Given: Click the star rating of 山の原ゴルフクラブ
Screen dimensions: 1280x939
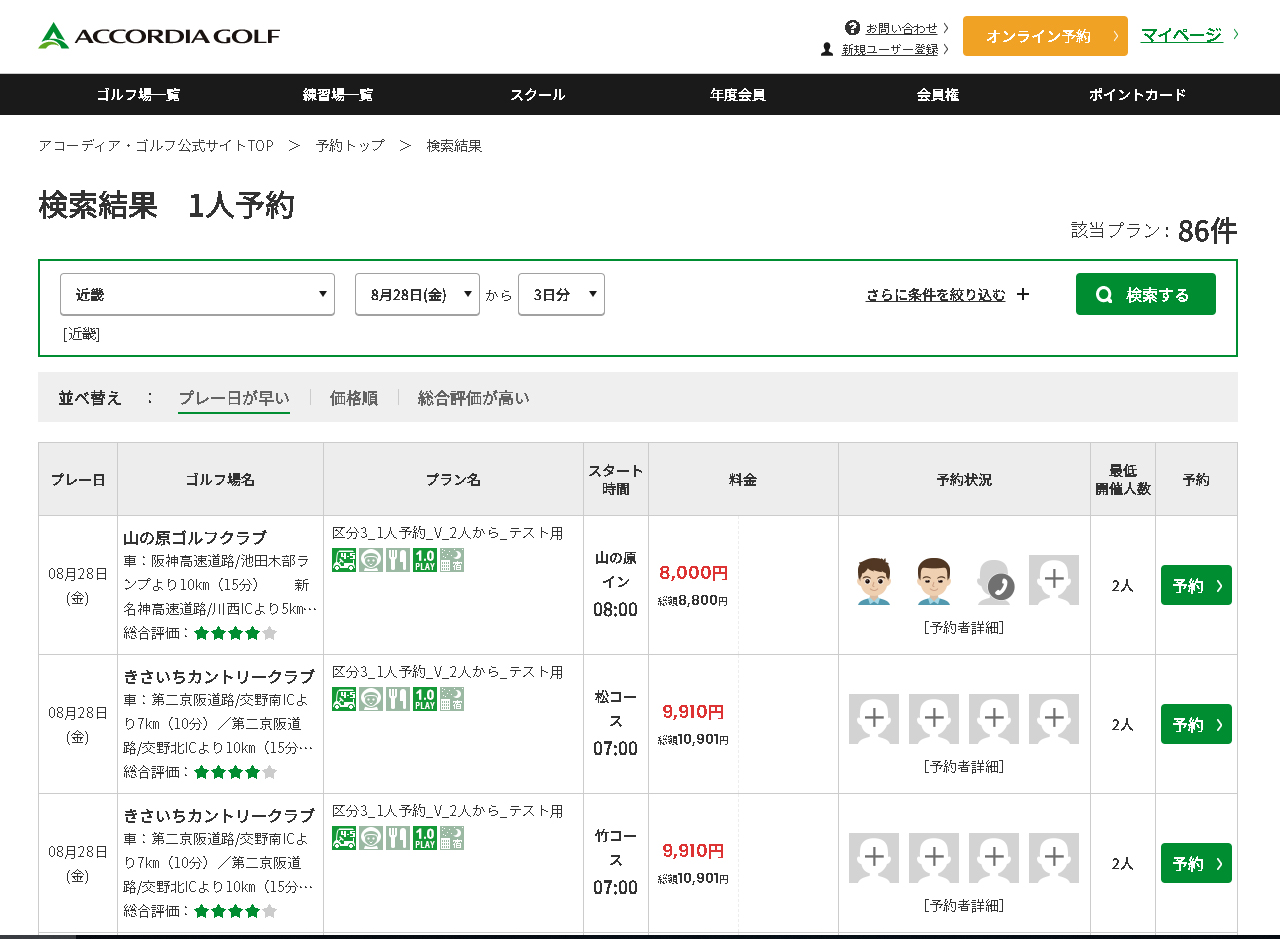Looking at the screenshot, I should pos(235,633).
